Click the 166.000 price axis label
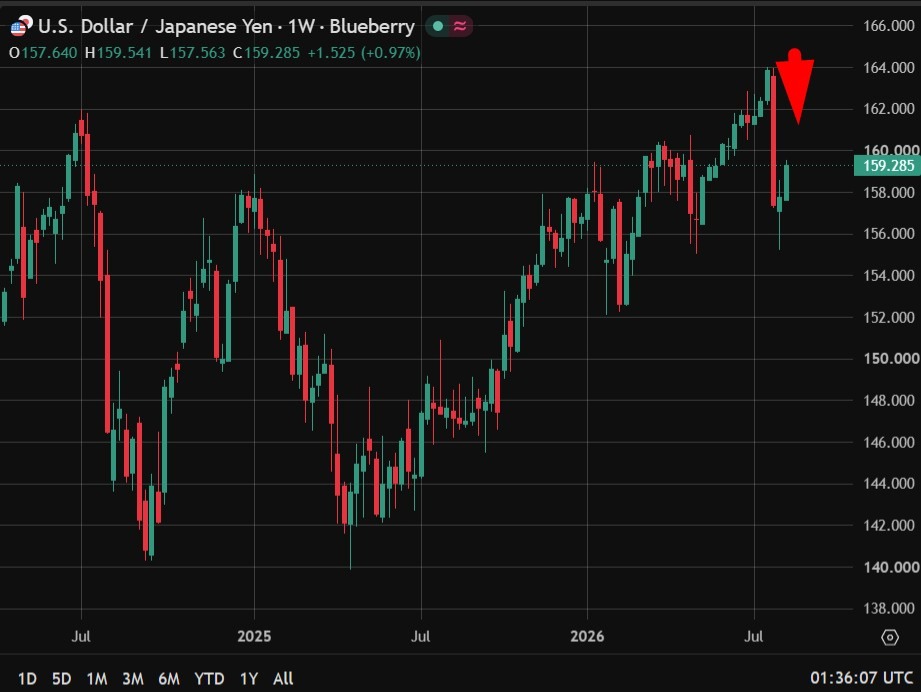Viewport: 921px width, 692px height. 888,26
